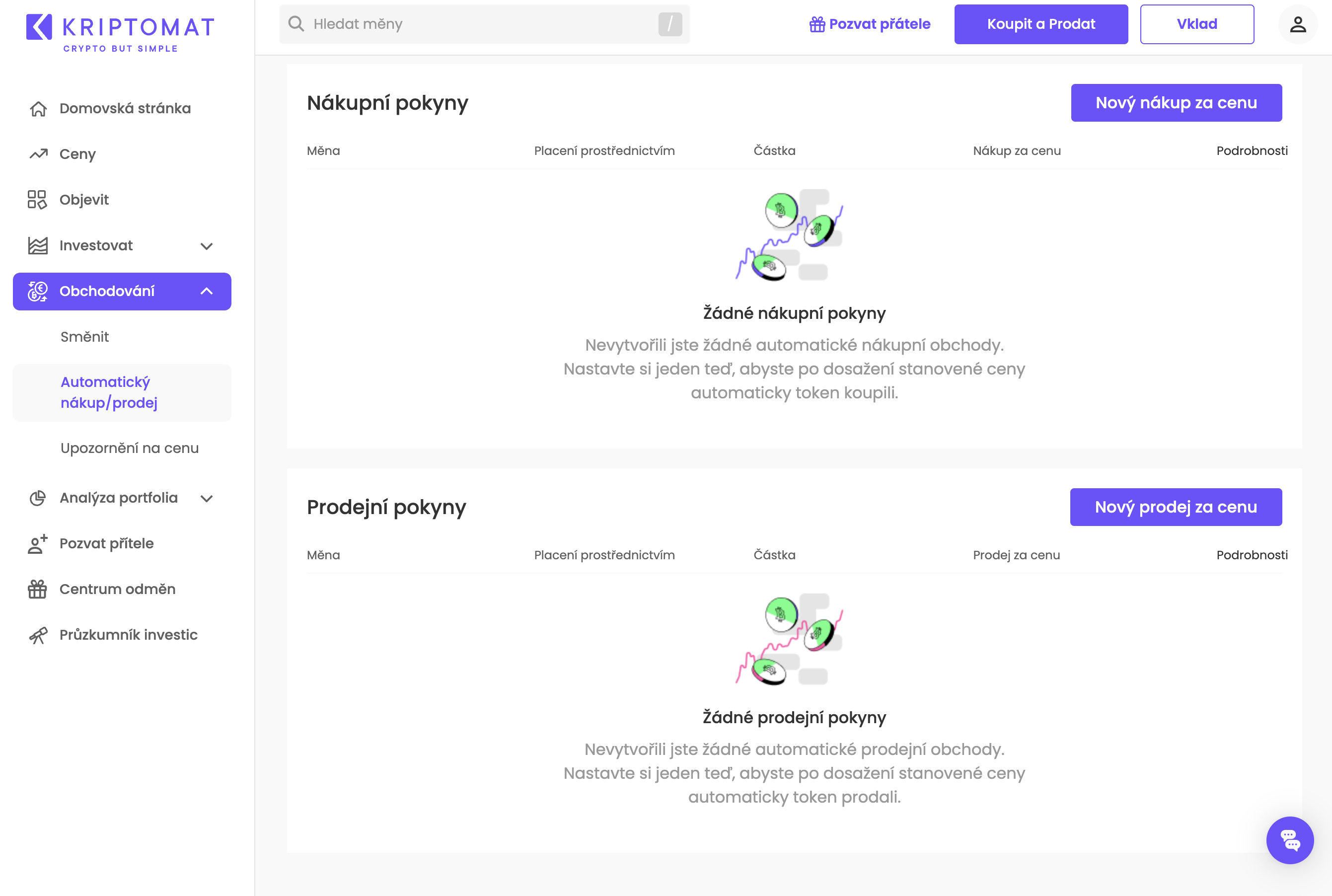Open the live chat support bubble

(1289, 840)
